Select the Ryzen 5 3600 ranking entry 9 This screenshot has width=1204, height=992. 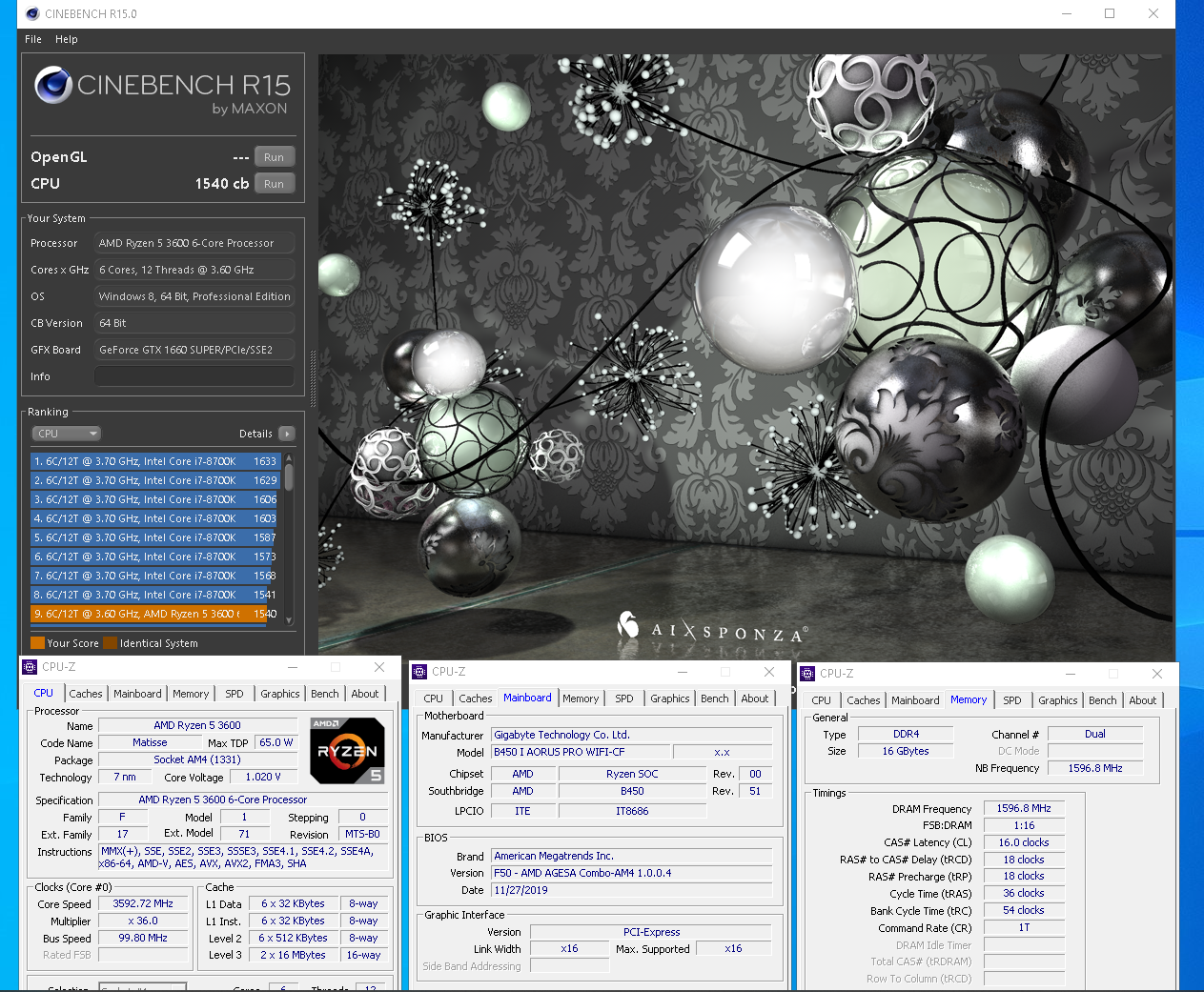155,614
